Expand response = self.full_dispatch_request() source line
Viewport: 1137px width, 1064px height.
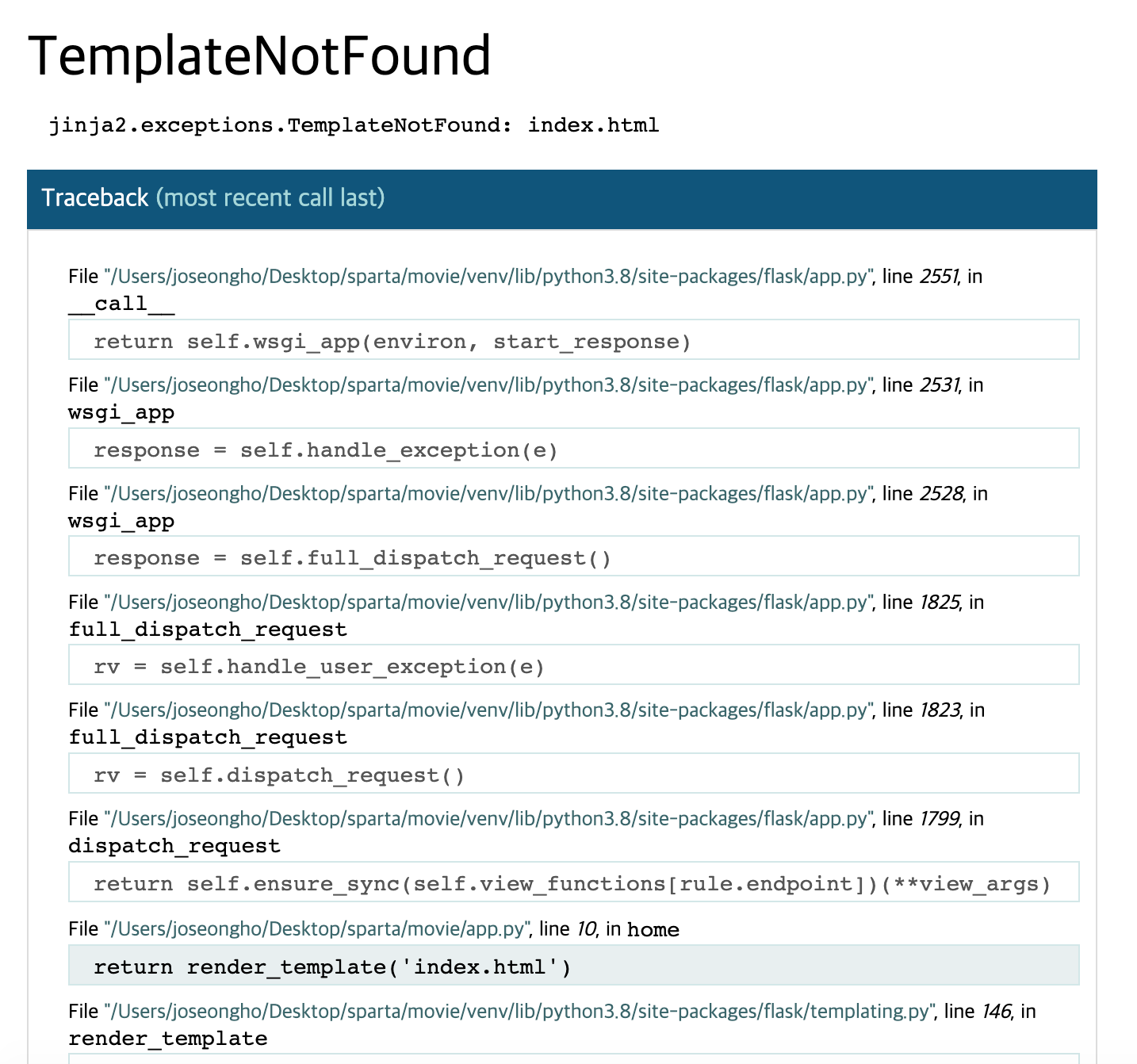574,557
